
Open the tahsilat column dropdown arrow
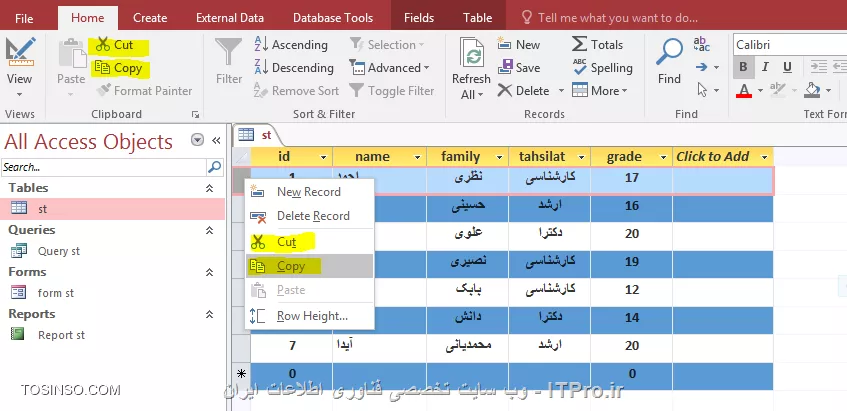point(581,157)
